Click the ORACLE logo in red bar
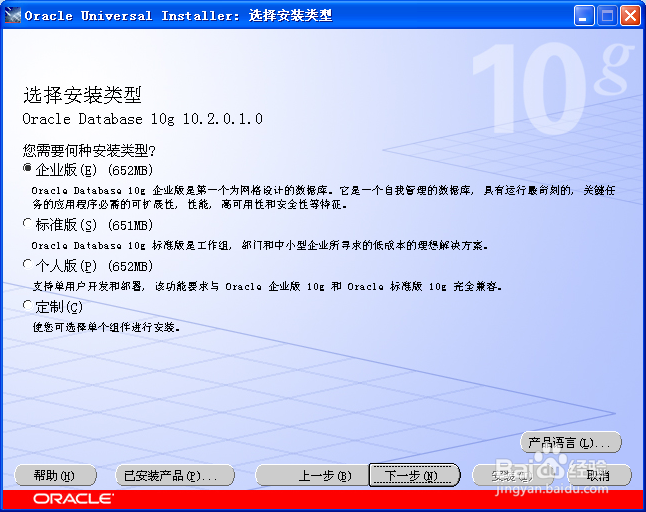Screen dimensions: 646x512 73,499
